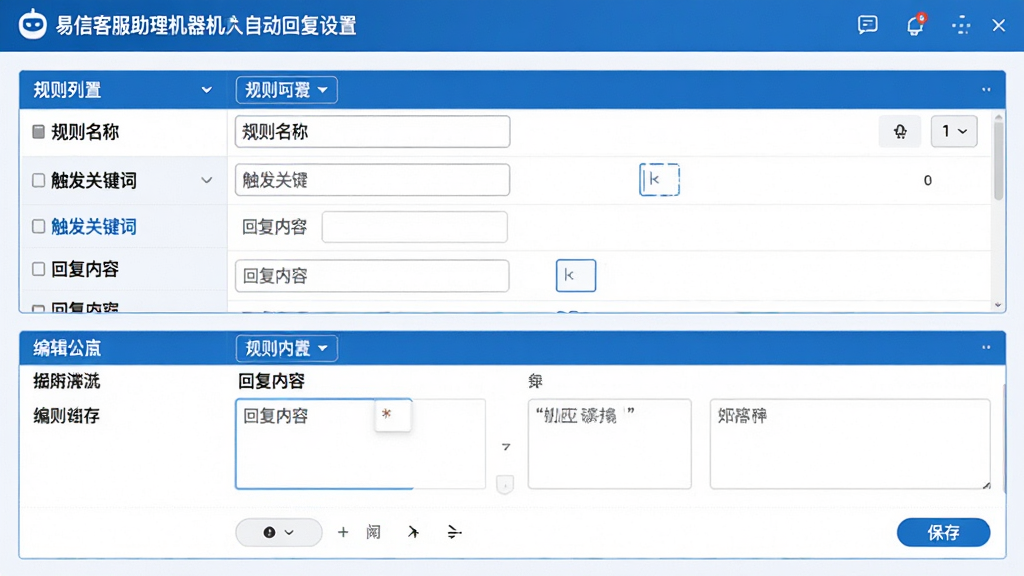Click the 阅 icon in the bottom toolbar
Screen dimensions: 1024x576
[374, 532]
